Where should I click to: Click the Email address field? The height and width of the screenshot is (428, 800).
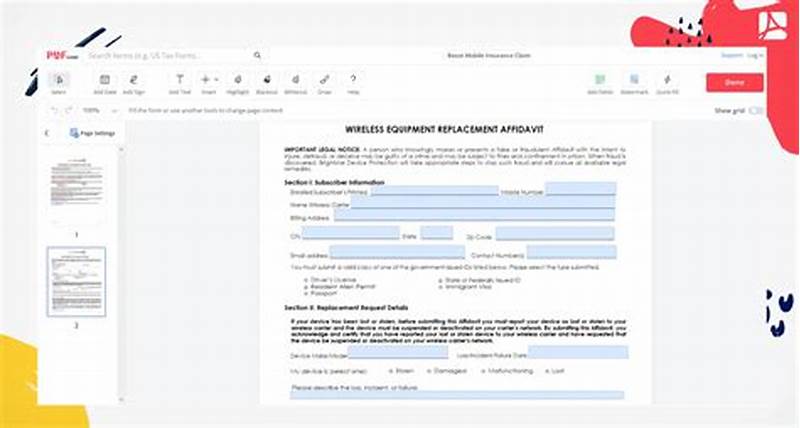(397, 252)
